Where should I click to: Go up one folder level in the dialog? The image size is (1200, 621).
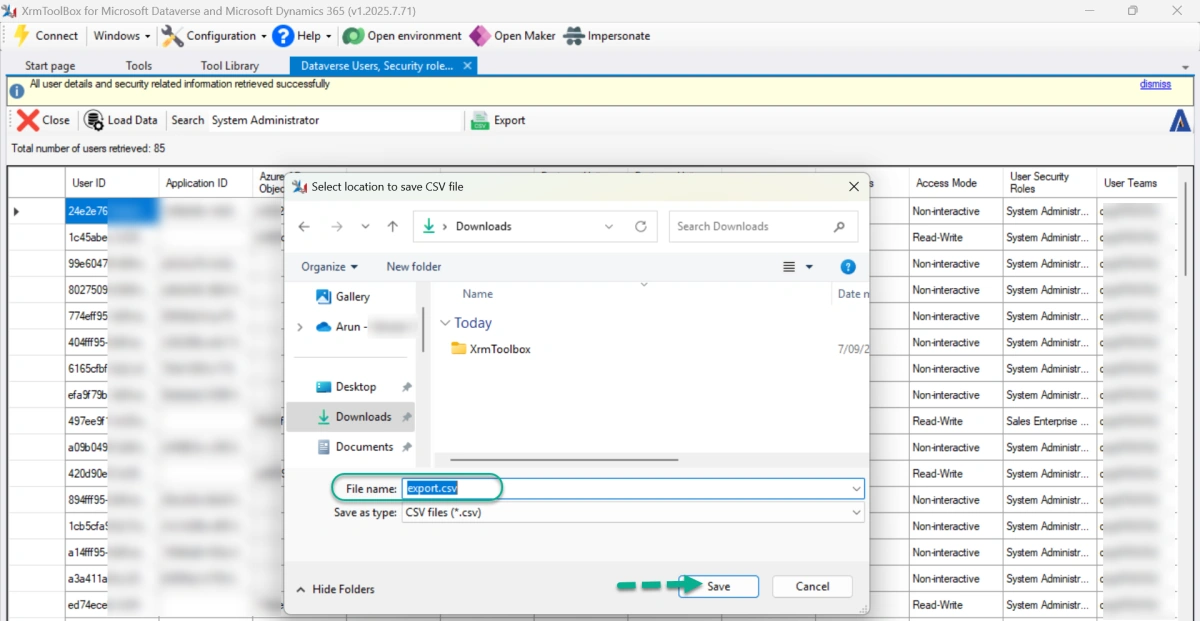point(392,227)
